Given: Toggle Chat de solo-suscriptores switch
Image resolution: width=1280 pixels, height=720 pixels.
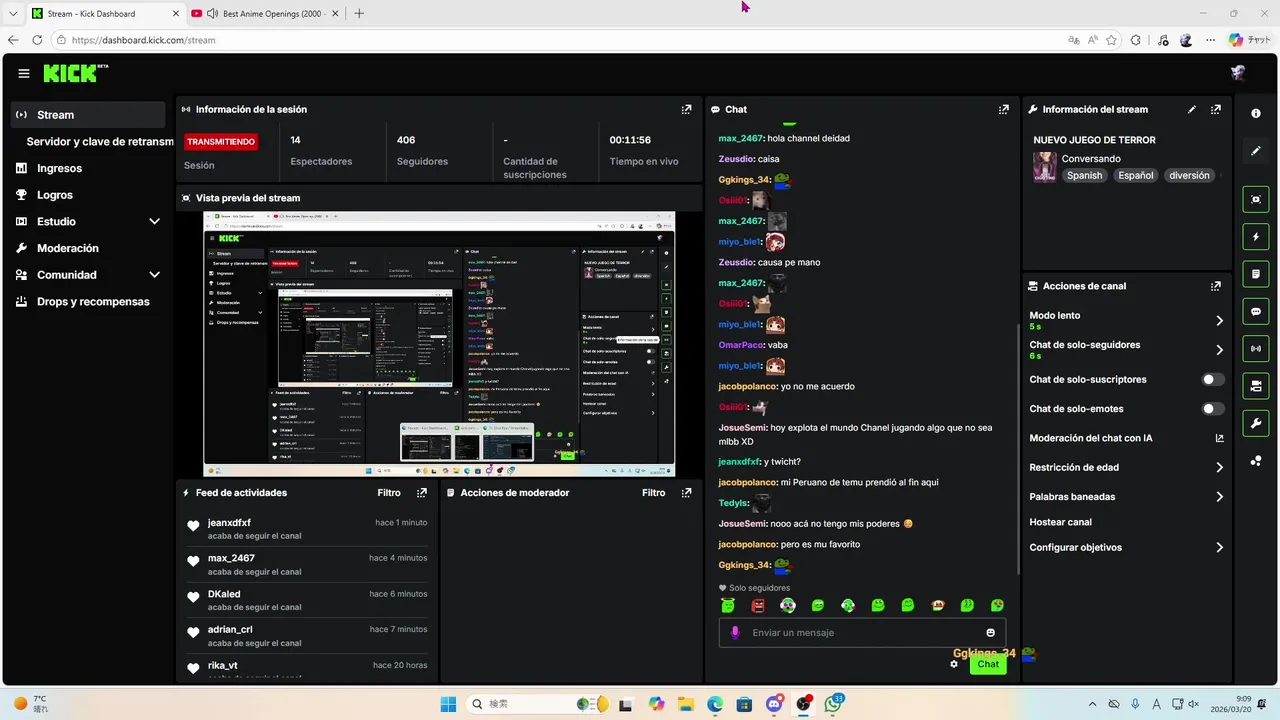Looking at the screenshot, I should pos(1213,380).
